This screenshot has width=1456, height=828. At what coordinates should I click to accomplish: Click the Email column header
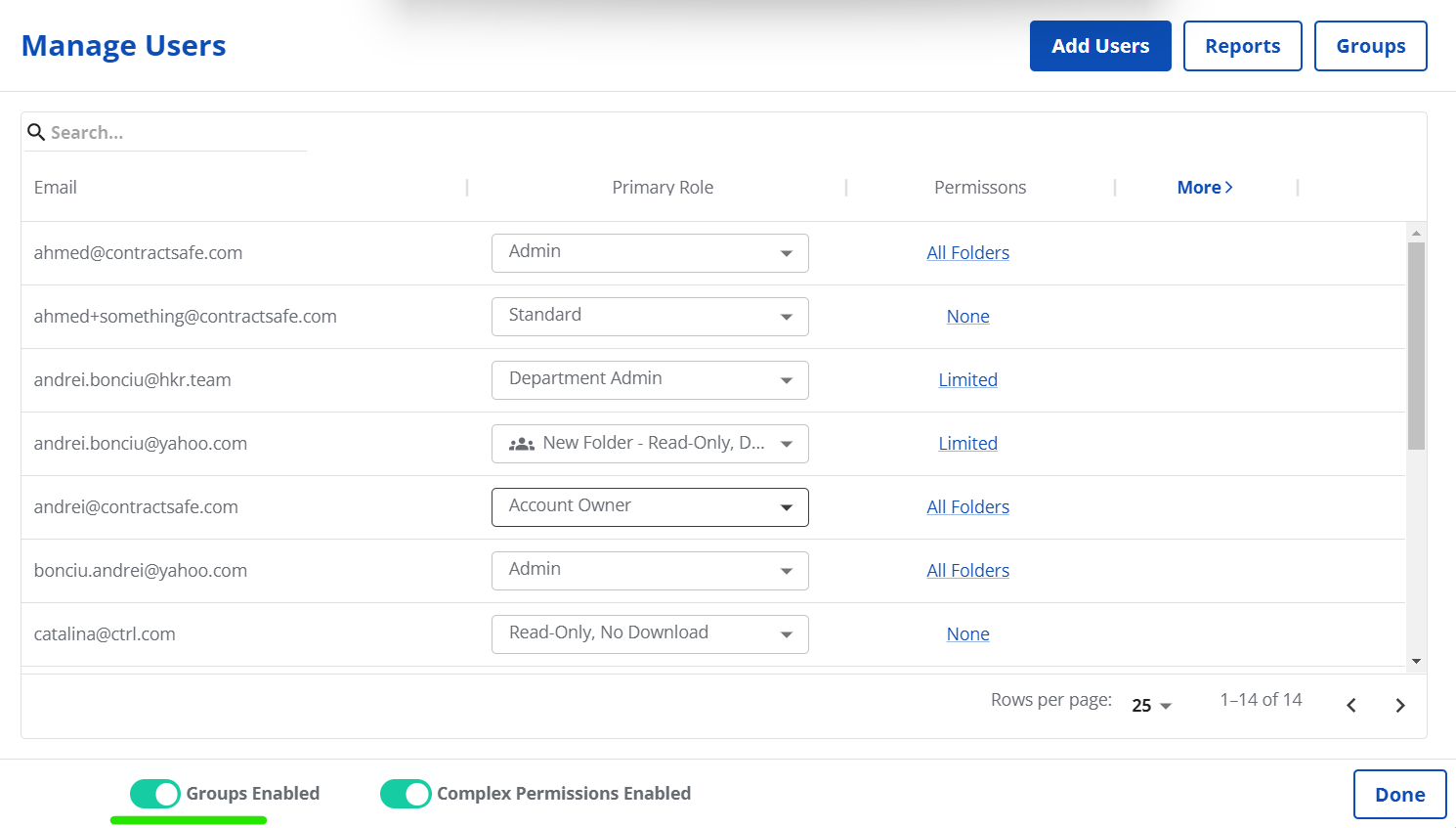(55, 187)
